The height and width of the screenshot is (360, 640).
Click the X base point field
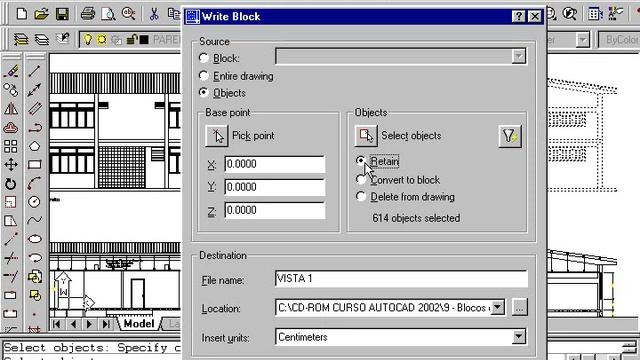point(275,164)
